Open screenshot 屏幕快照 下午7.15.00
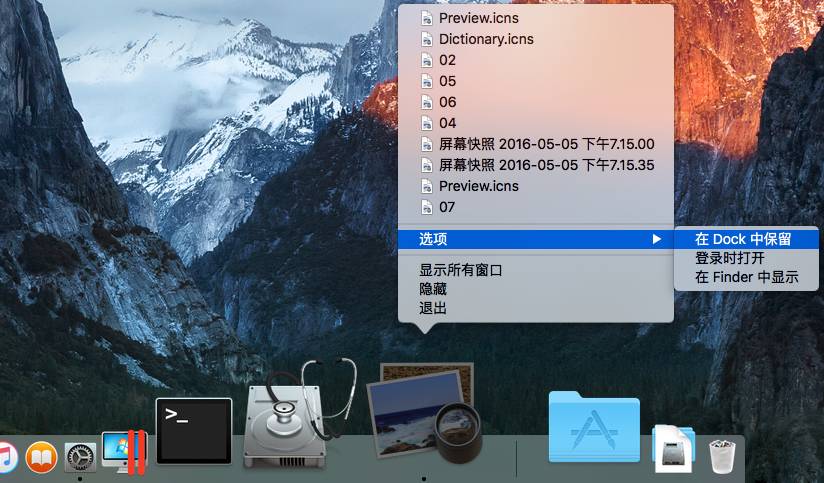The height and width of the screenshot is (483, 824). coord(546,144)
